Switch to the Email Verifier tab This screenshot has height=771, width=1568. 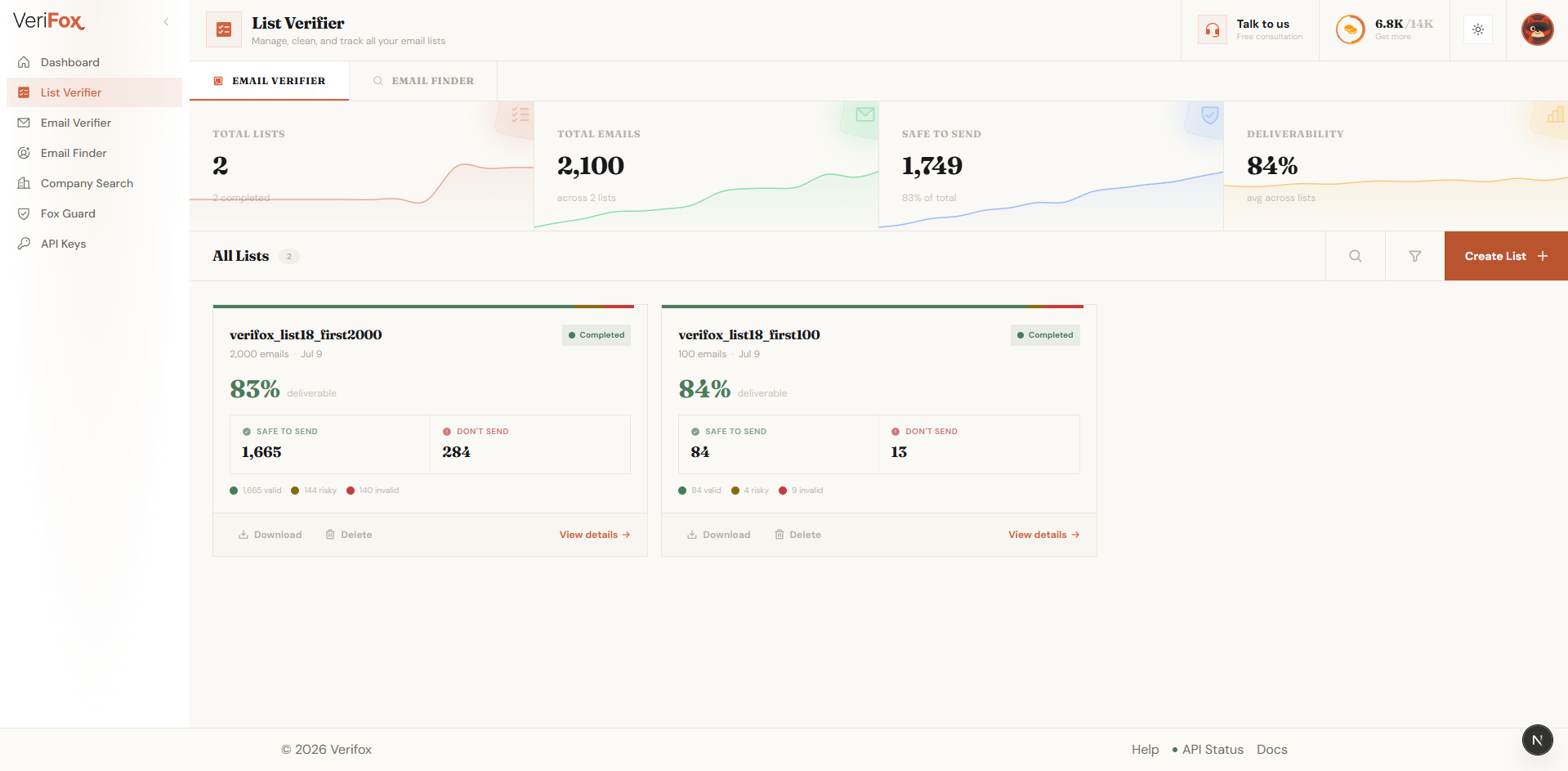click(270, 81)
